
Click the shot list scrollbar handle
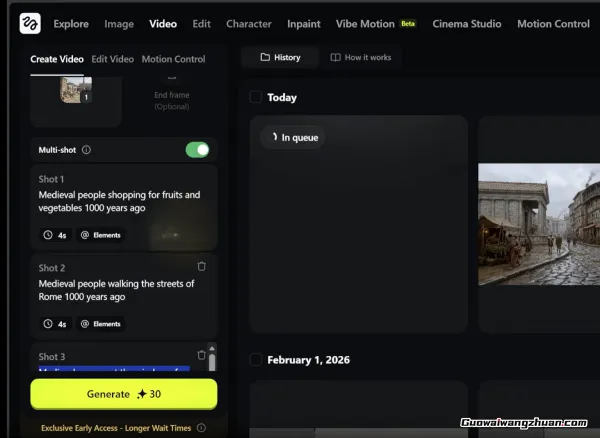[212, 357]
